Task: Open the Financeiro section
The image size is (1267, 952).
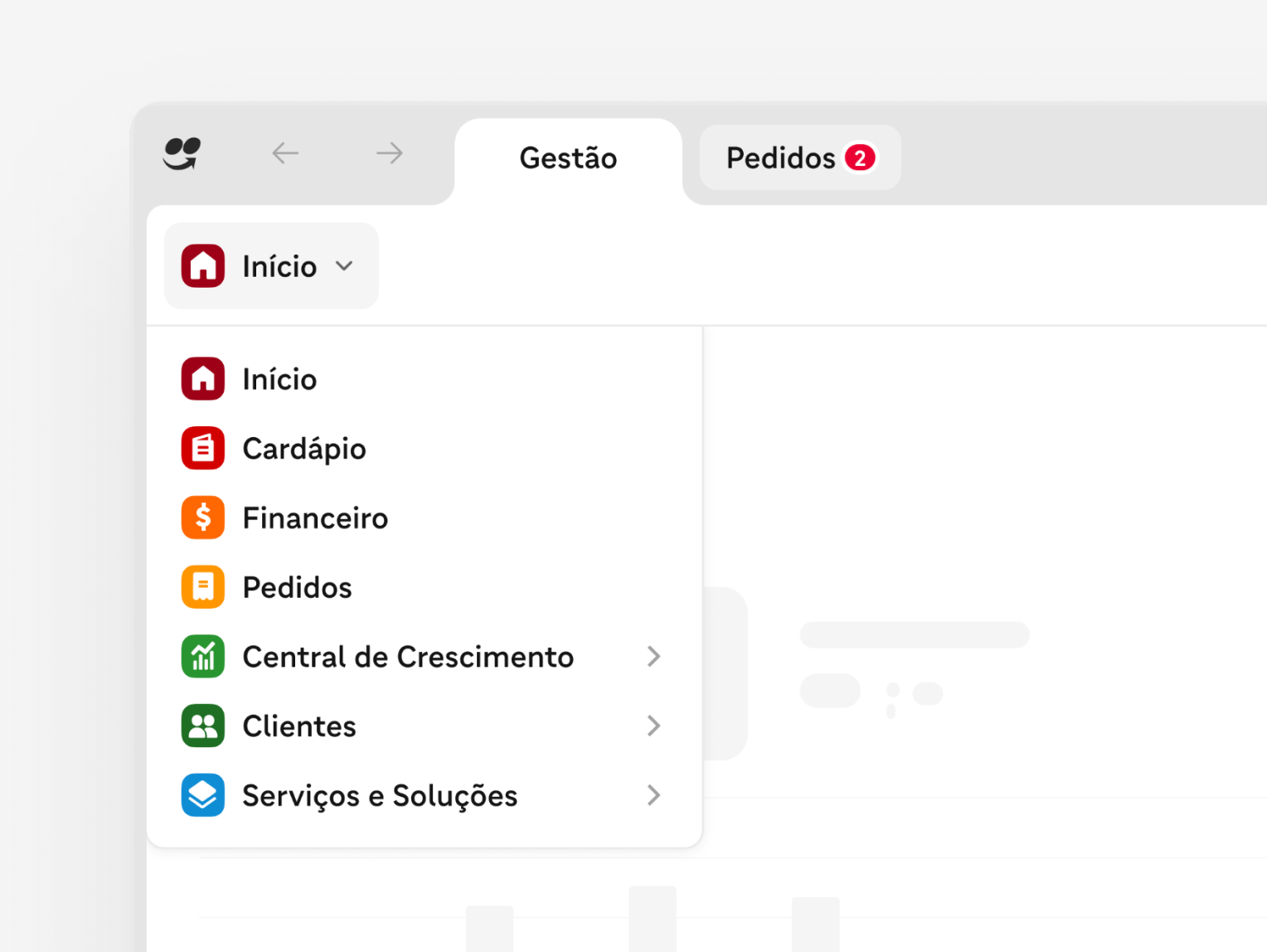Action: (315, 517)
